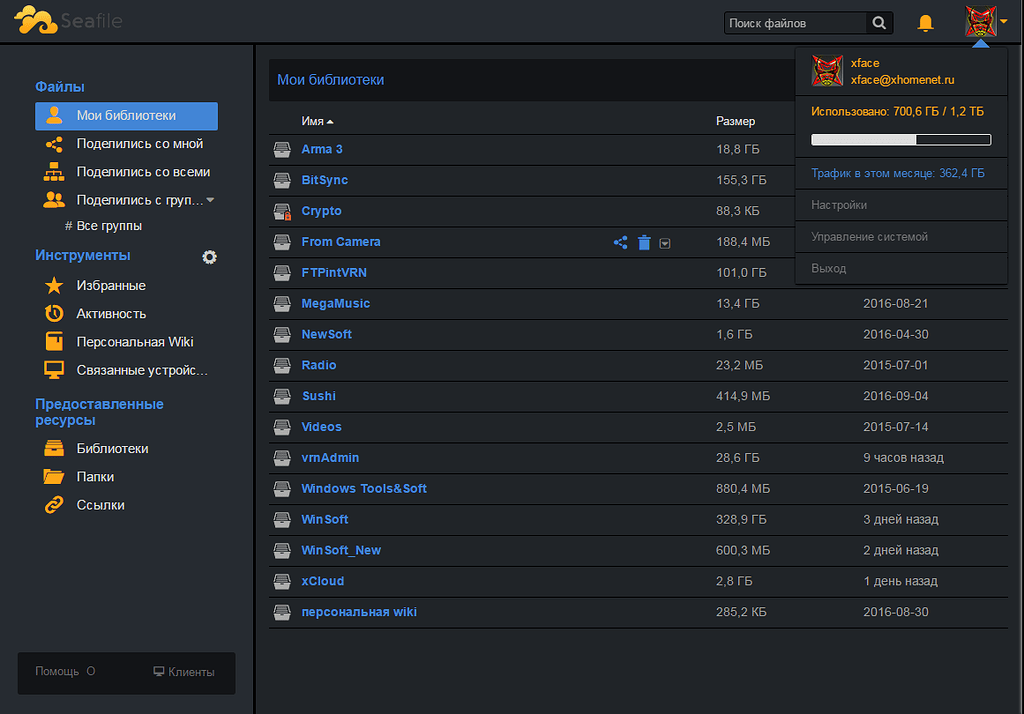Toggle user avatar menu arrow

coord(1004,22)
